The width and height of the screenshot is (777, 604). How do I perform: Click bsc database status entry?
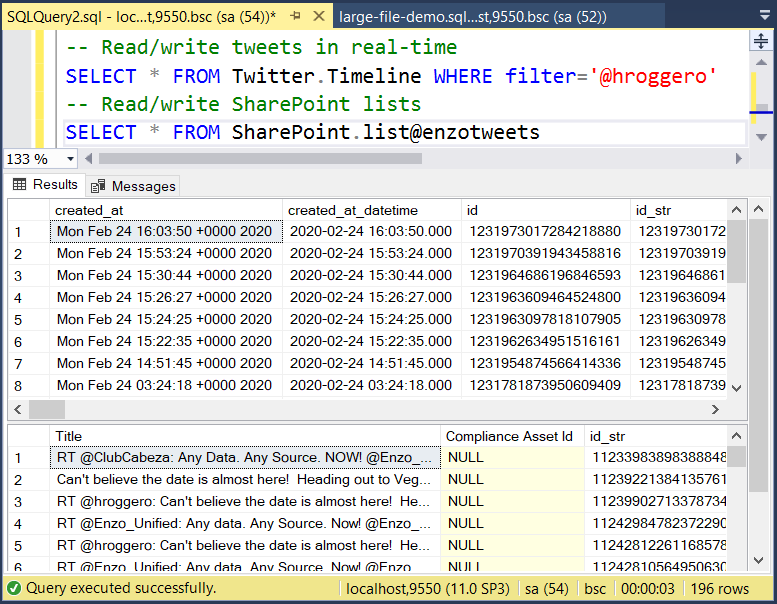point(595,589)
